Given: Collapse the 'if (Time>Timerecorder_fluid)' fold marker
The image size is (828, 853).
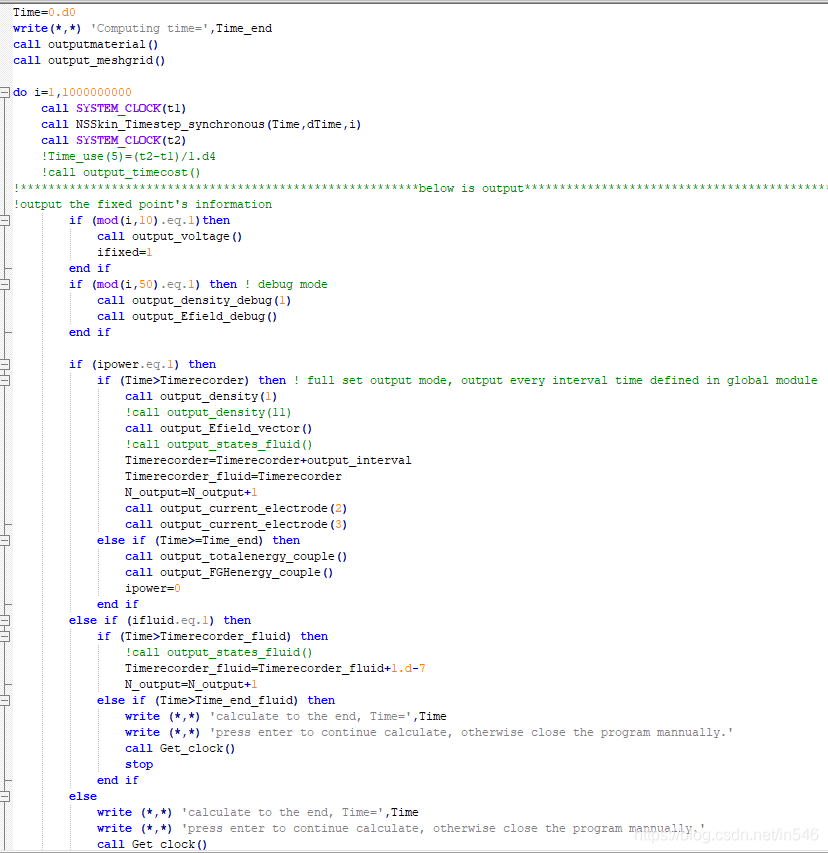Looking at the screenshot, I should point(5,636).
